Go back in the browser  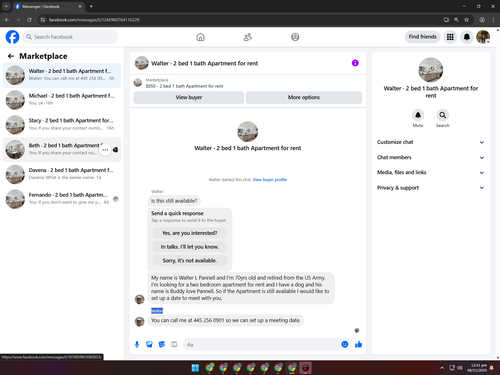pyautogui.click(x=7, y=20)
